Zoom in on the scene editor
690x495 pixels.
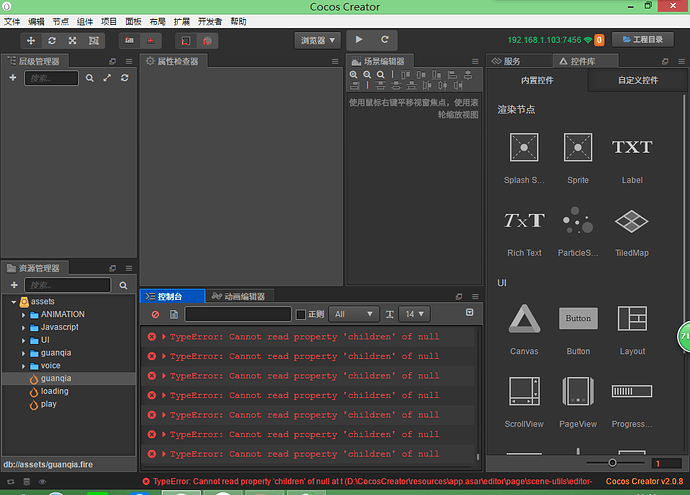[x=353, y=75]
